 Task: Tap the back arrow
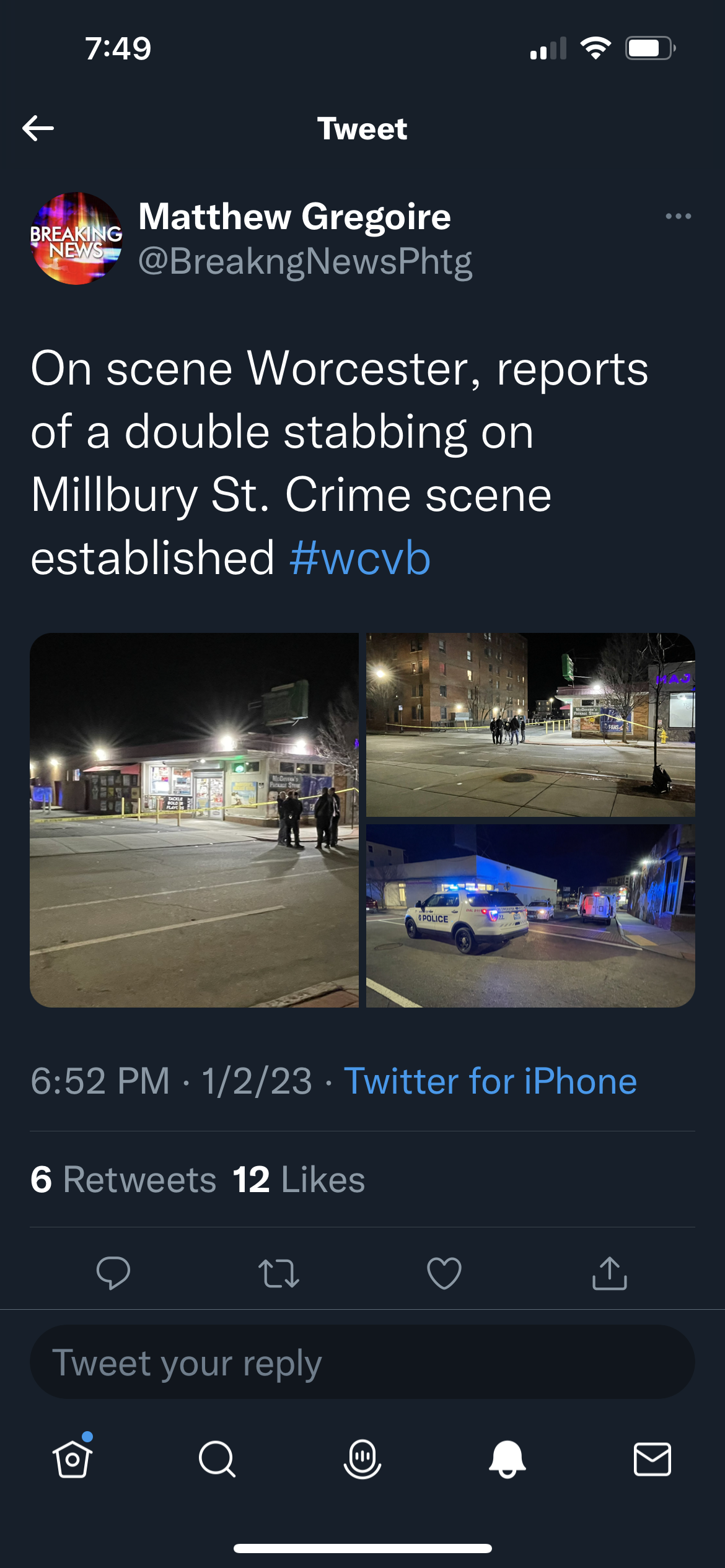point(38,128)
